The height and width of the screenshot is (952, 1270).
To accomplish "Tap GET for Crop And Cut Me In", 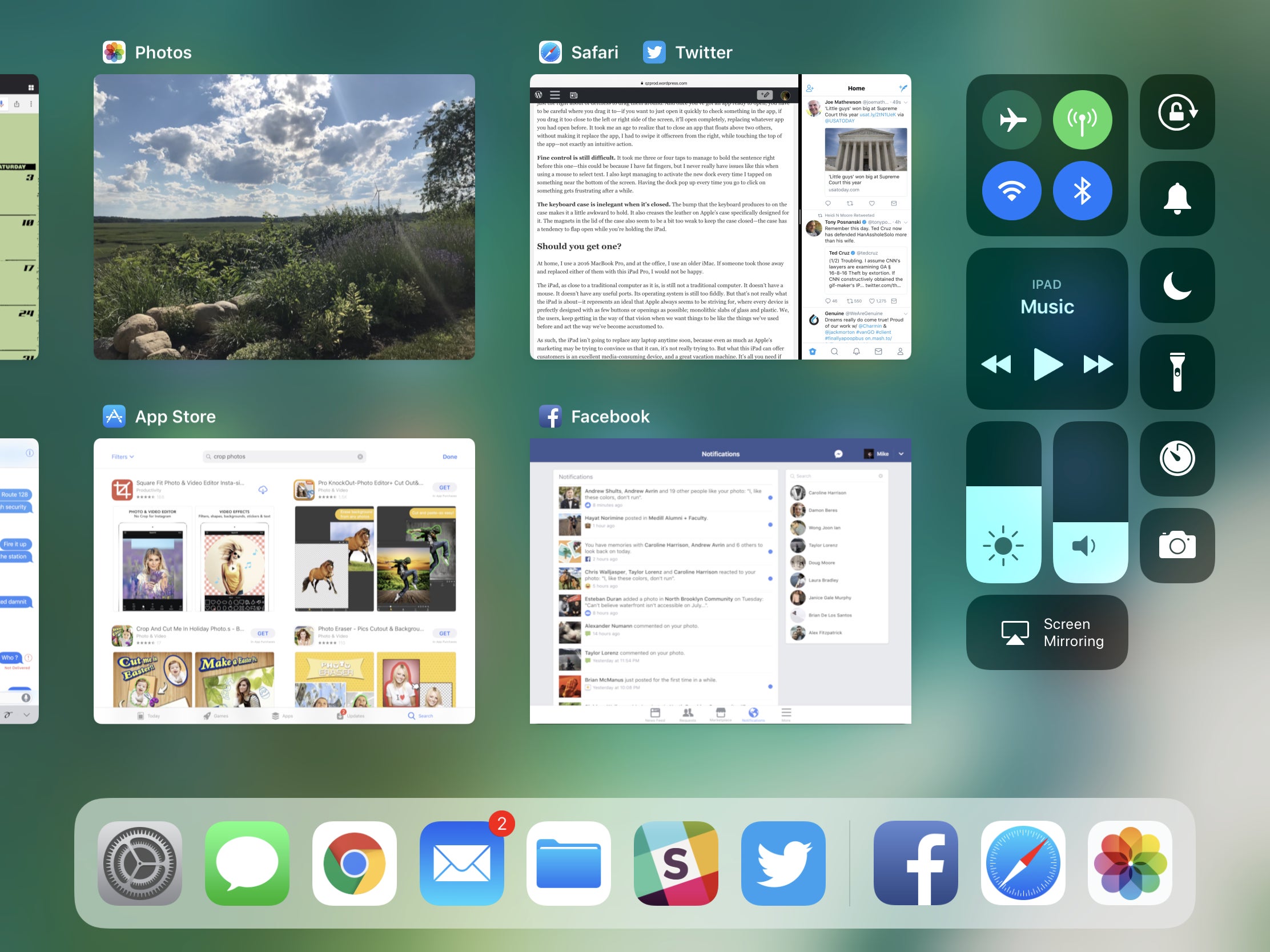I will pyautogui.click(x=262, y=633).
